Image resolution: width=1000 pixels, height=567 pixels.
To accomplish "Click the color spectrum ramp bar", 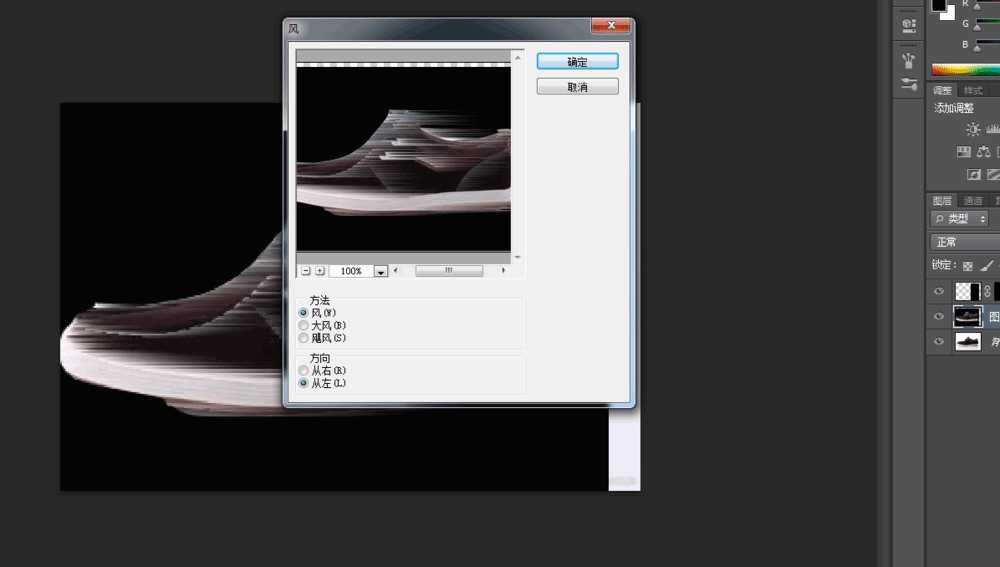I will 965,70.
